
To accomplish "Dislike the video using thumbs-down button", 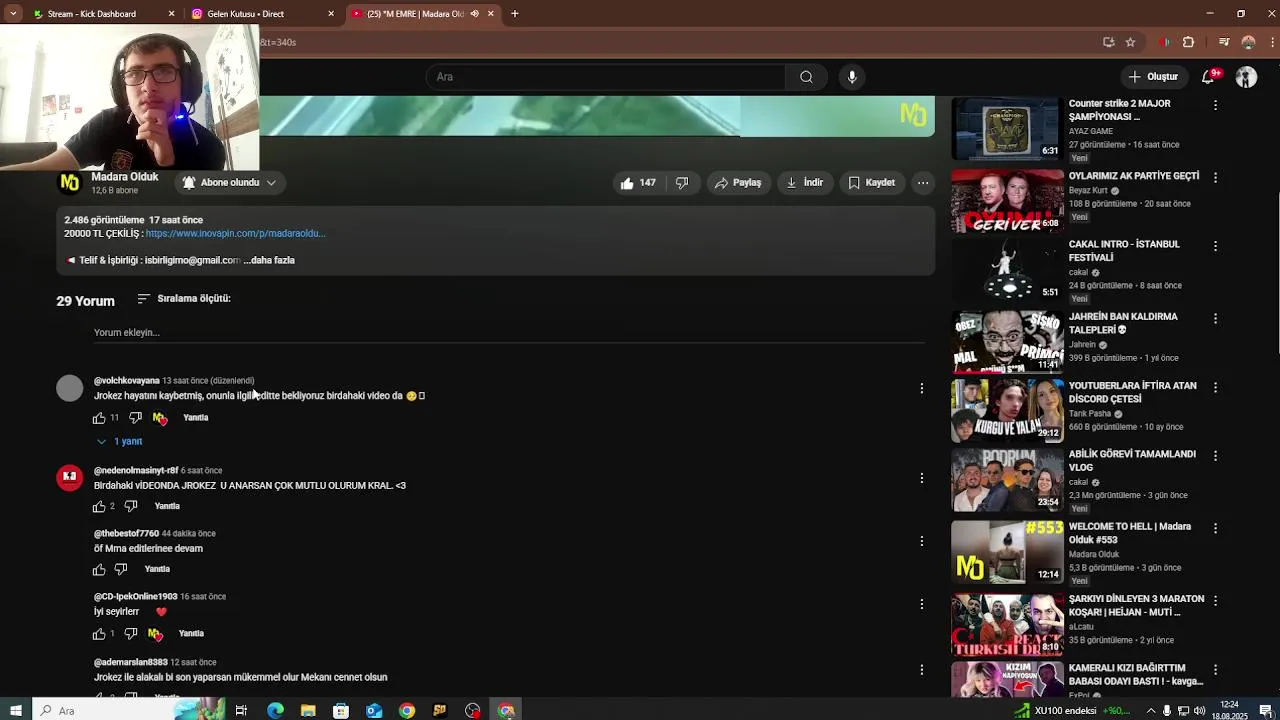I will point(682,183).
